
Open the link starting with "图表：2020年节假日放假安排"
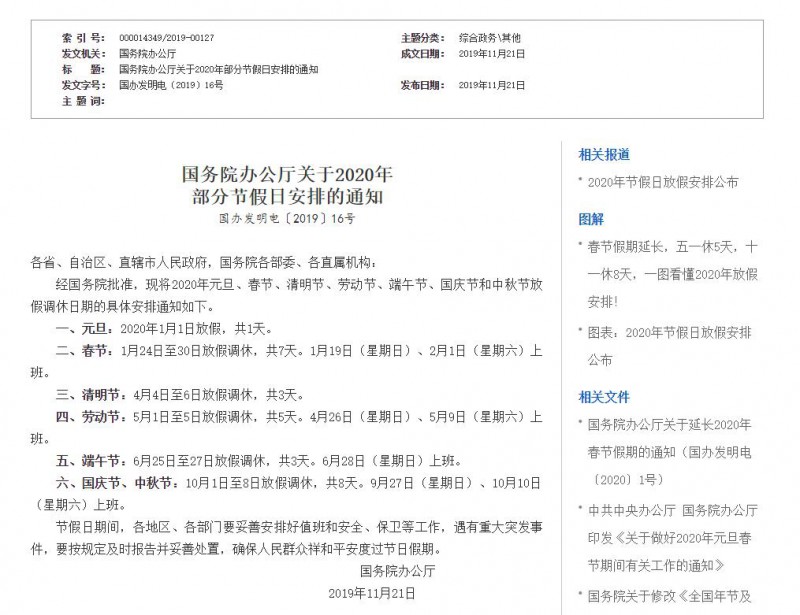[669, 347]
